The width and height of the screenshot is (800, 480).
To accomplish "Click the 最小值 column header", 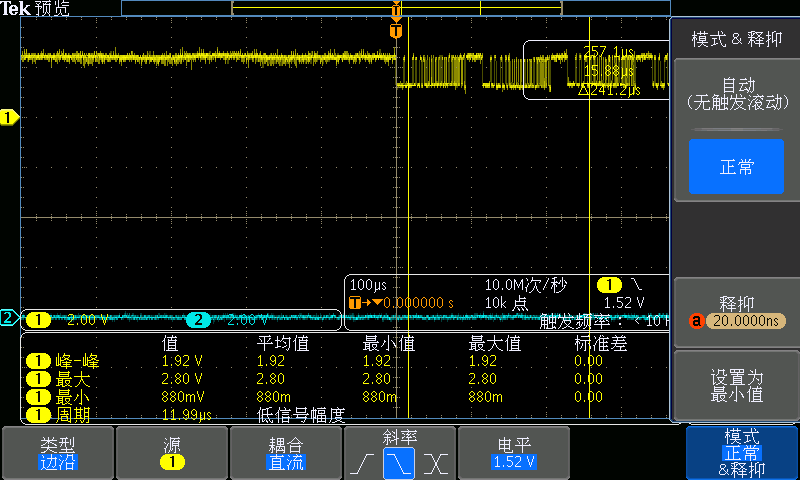I will [x=389, y=343].
